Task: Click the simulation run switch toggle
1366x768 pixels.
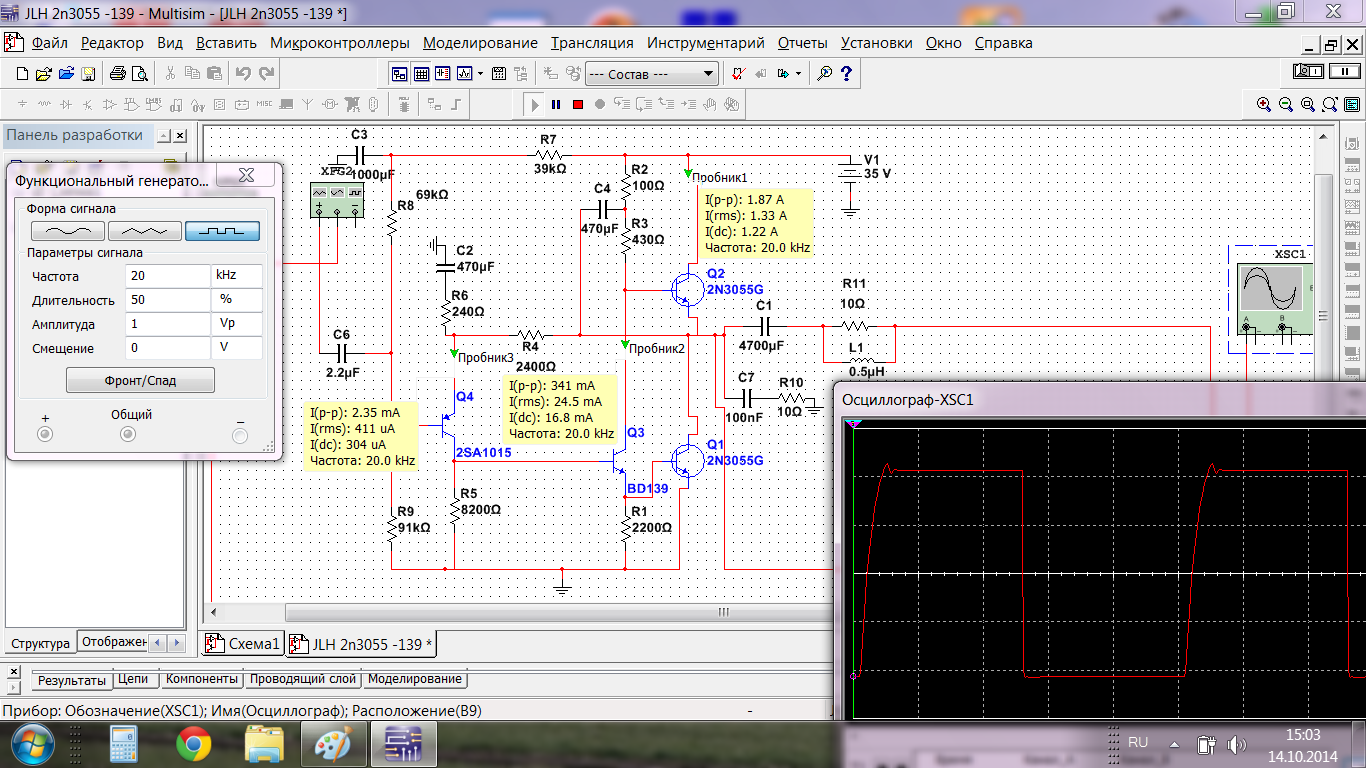Action: [x=1308, y=70]
